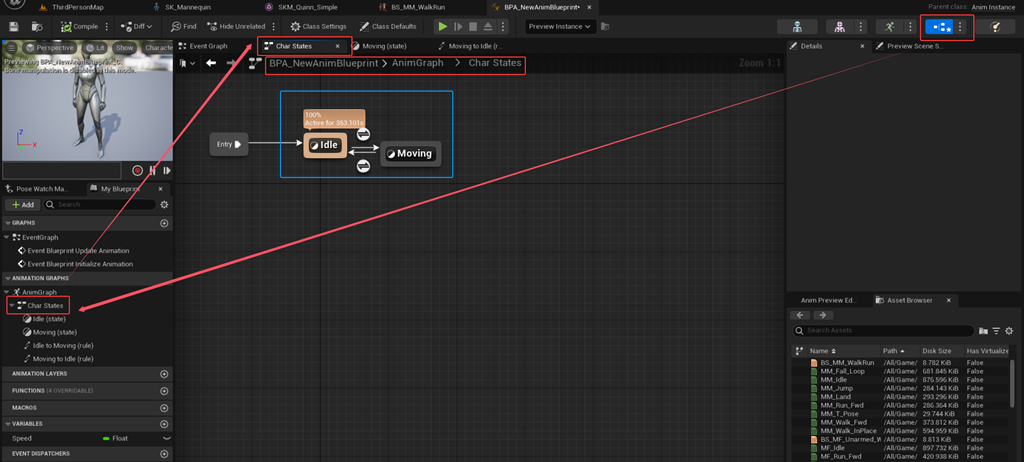
Task: Toggle the Lit view mode button
Action: (x=95, y=48)
